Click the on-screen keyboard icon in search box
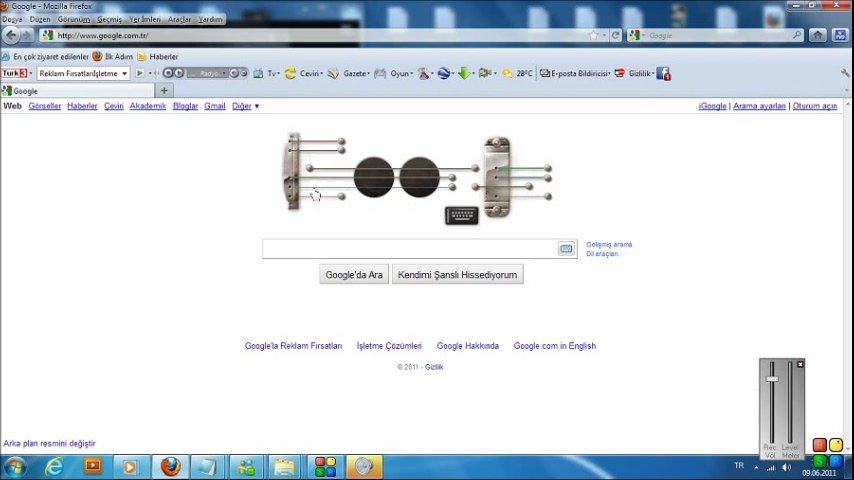Screen dimensions: 854x480 click(x=566, y=249)
